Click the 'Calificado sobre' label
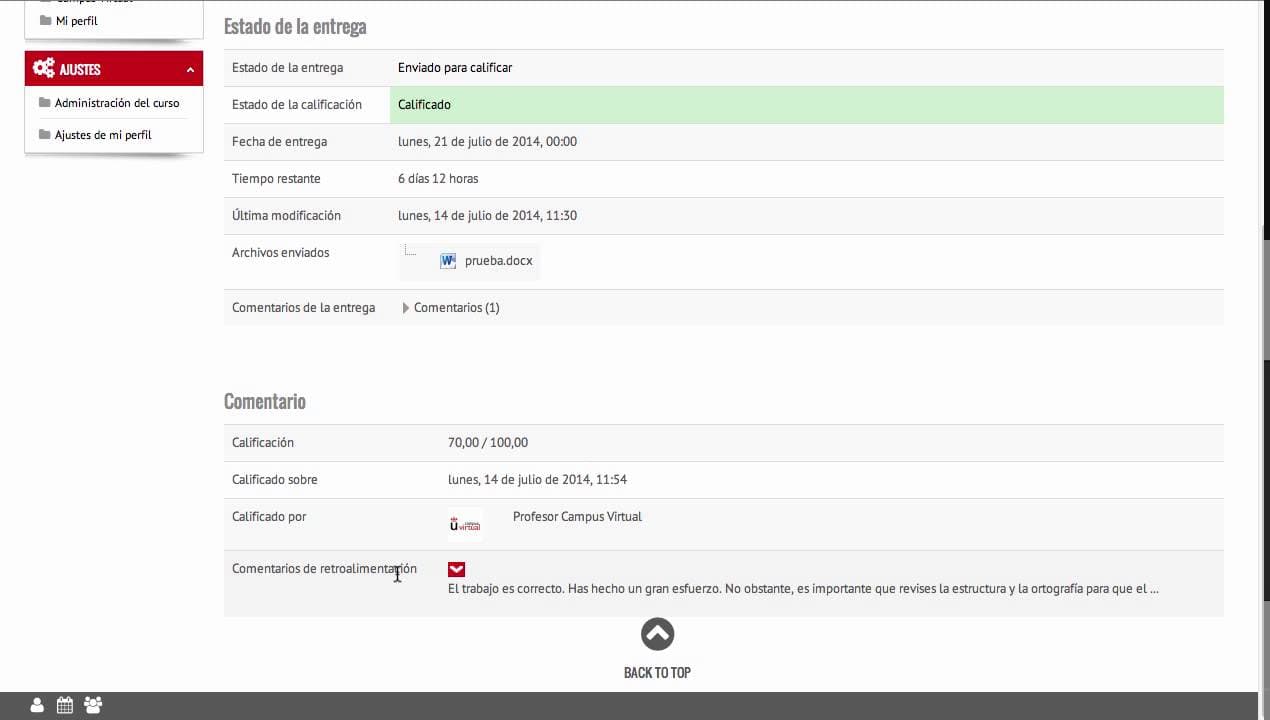 coord(275,480)
